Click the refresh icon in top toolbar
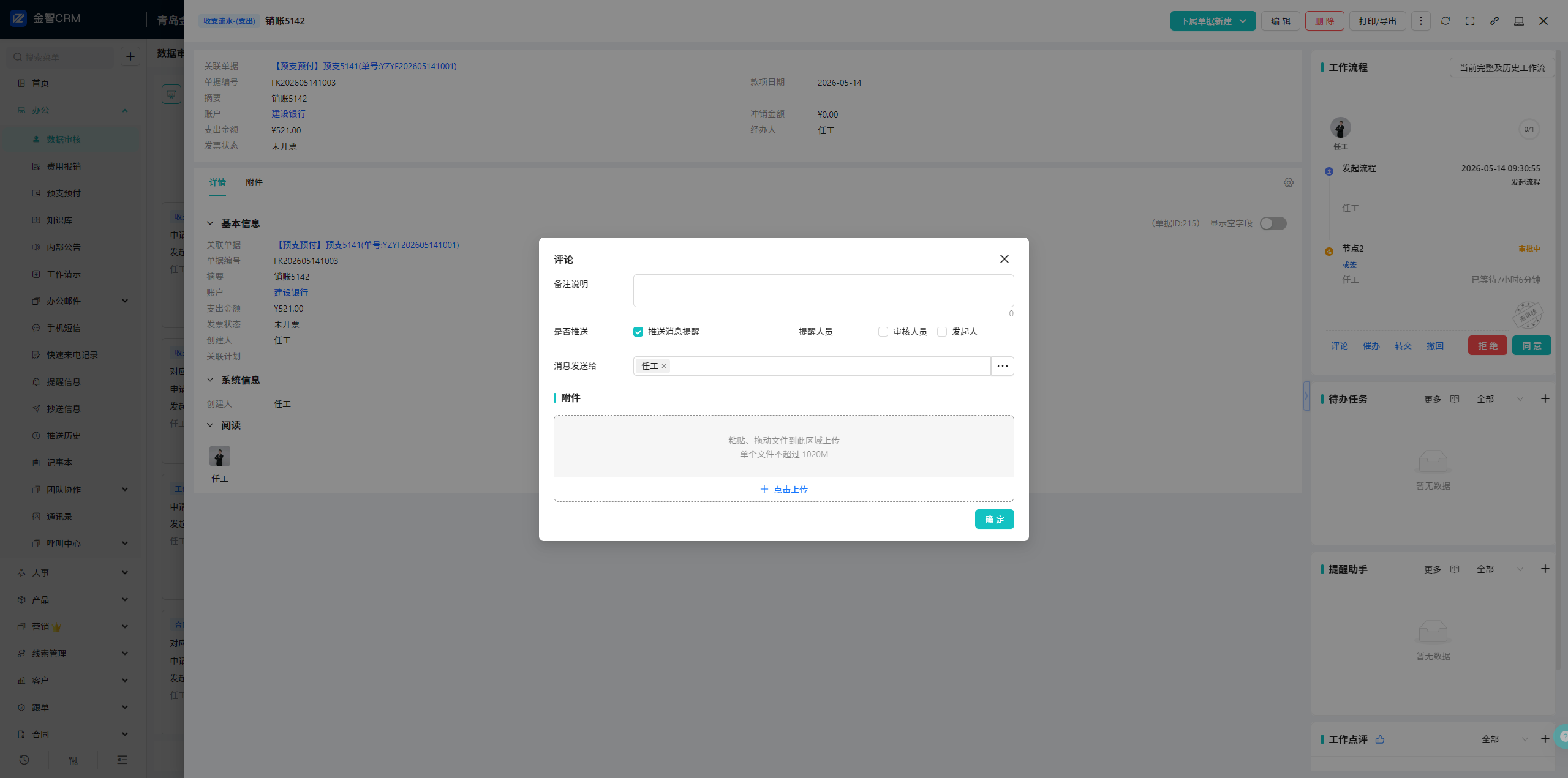The height and width of the screenshot is (778, 1568). [x=1445, y=21]
